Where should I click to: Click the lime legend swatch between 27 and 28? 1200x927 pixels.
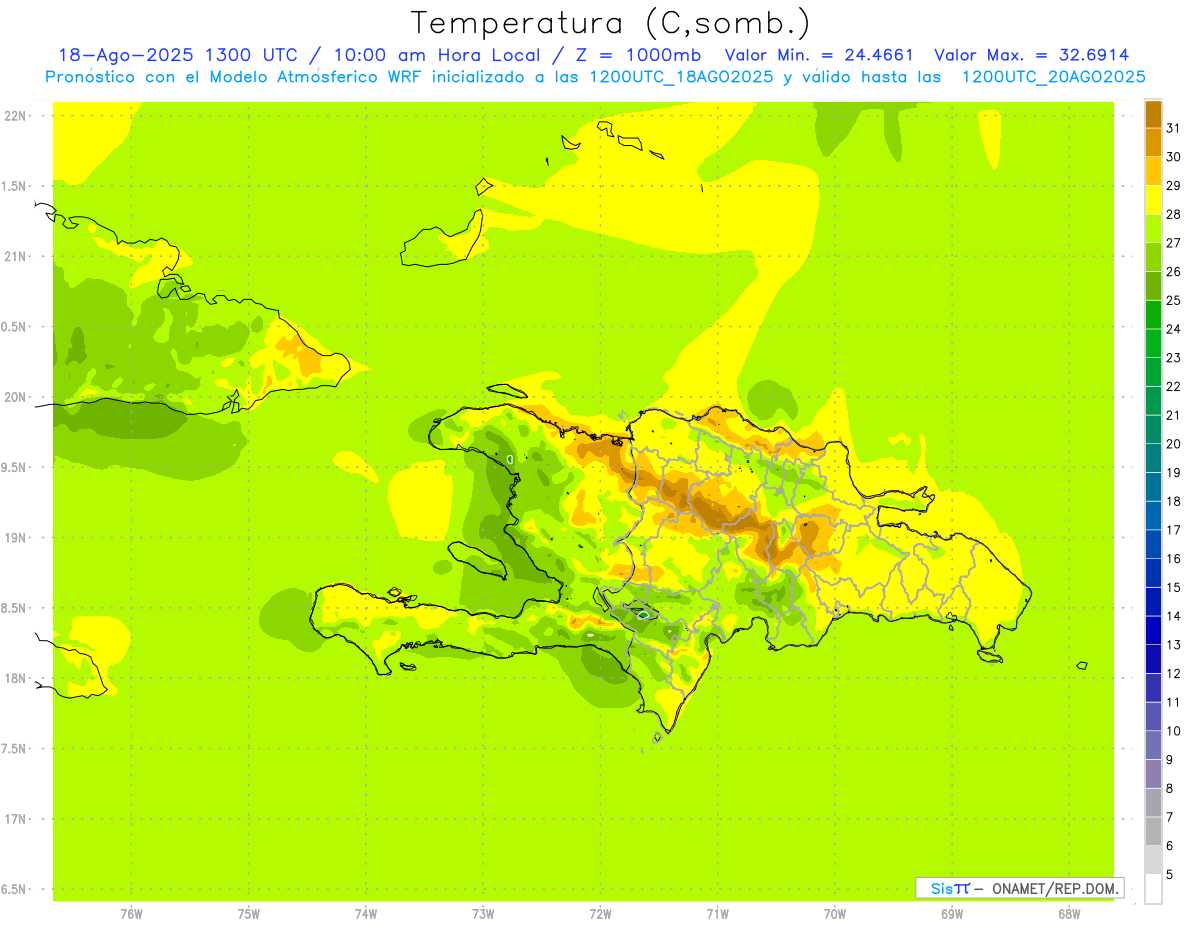[1153, 229]
